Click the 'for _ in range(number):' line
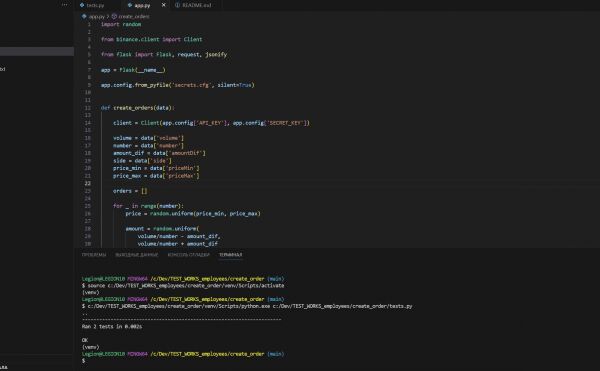The height and width of the screenshot is (371, 600). (x=148, y=206)
